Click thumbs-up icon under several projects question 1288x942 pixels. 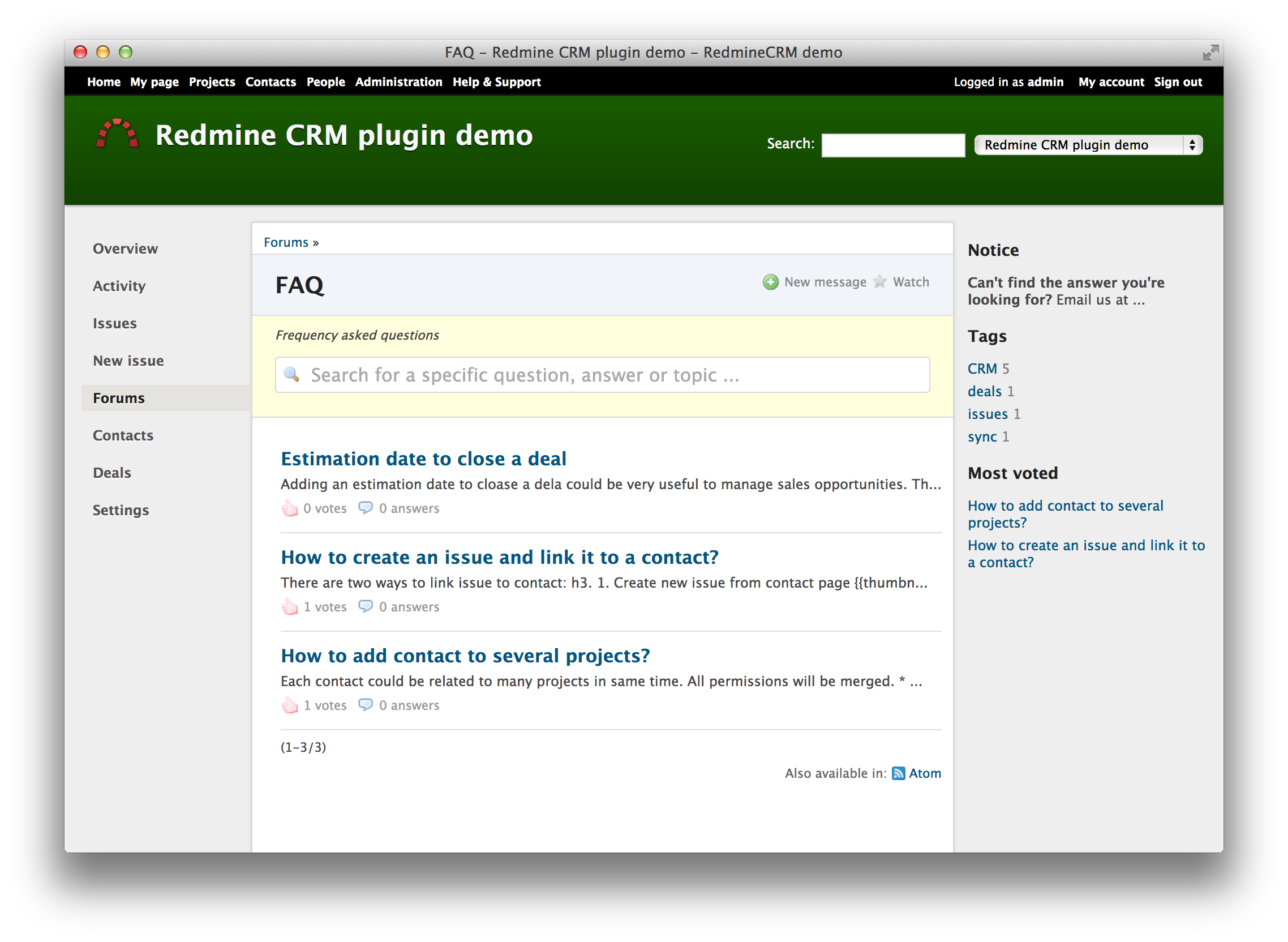(290, 705)
